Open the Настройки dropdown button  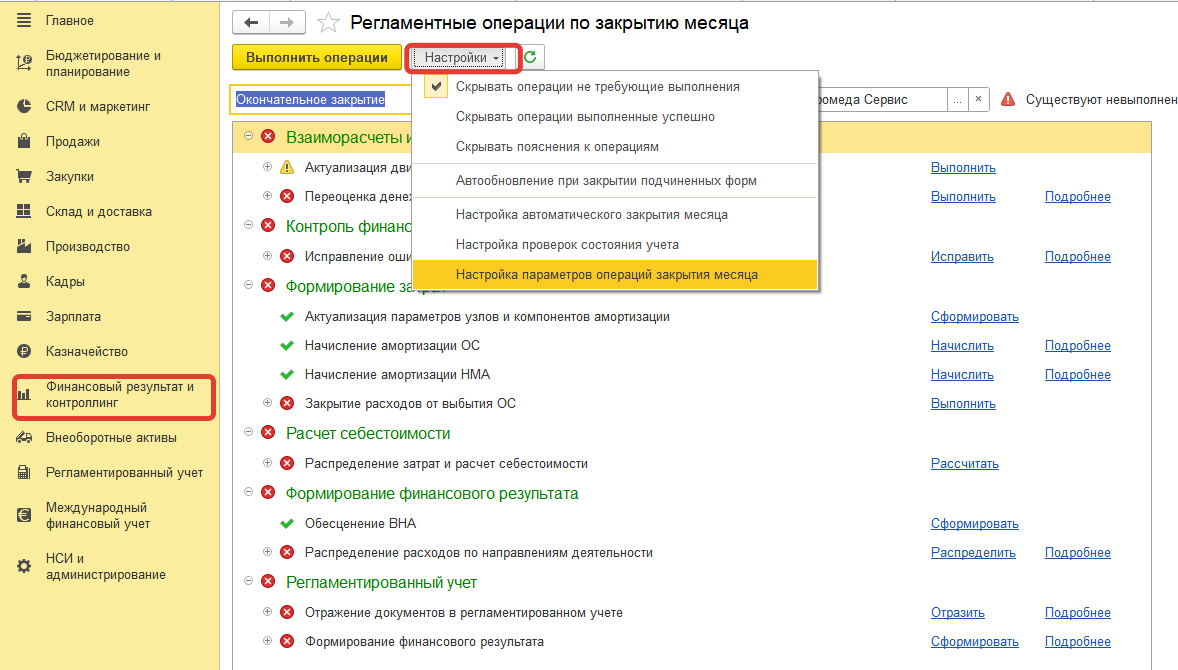[462, 58]
